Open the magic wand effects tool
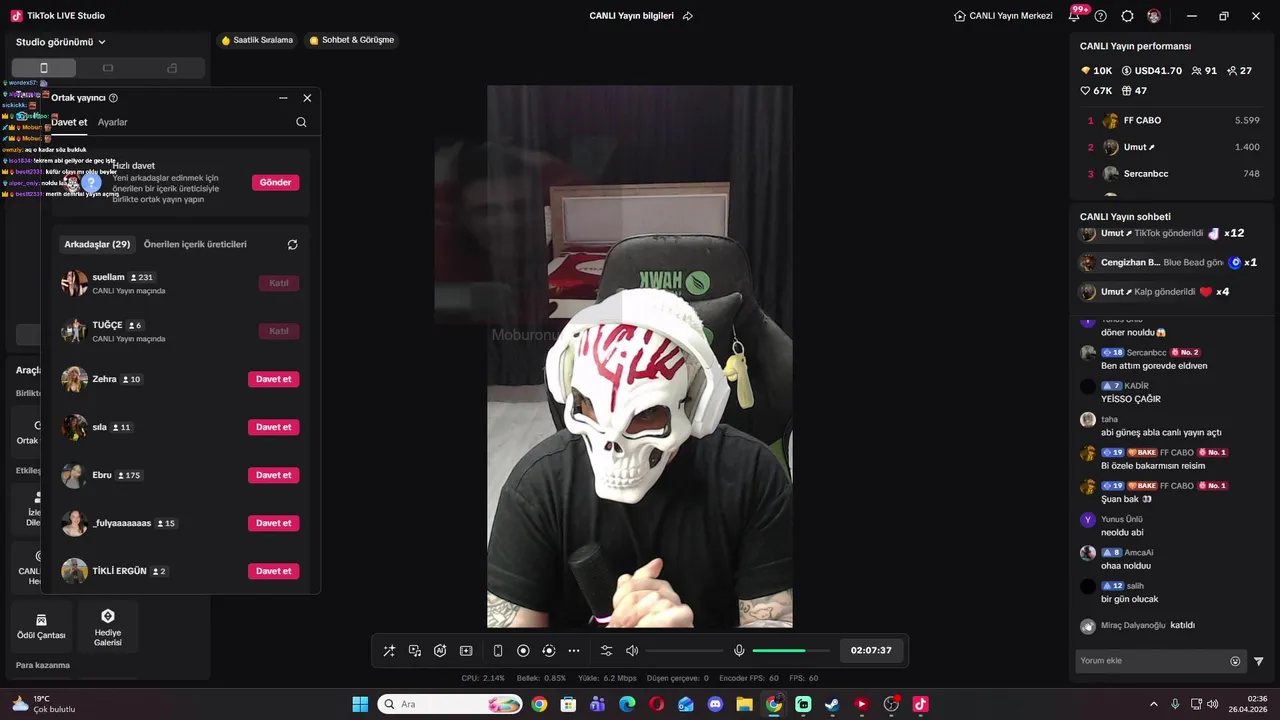Screen dimensions: 1280x720 pos(389,651)
